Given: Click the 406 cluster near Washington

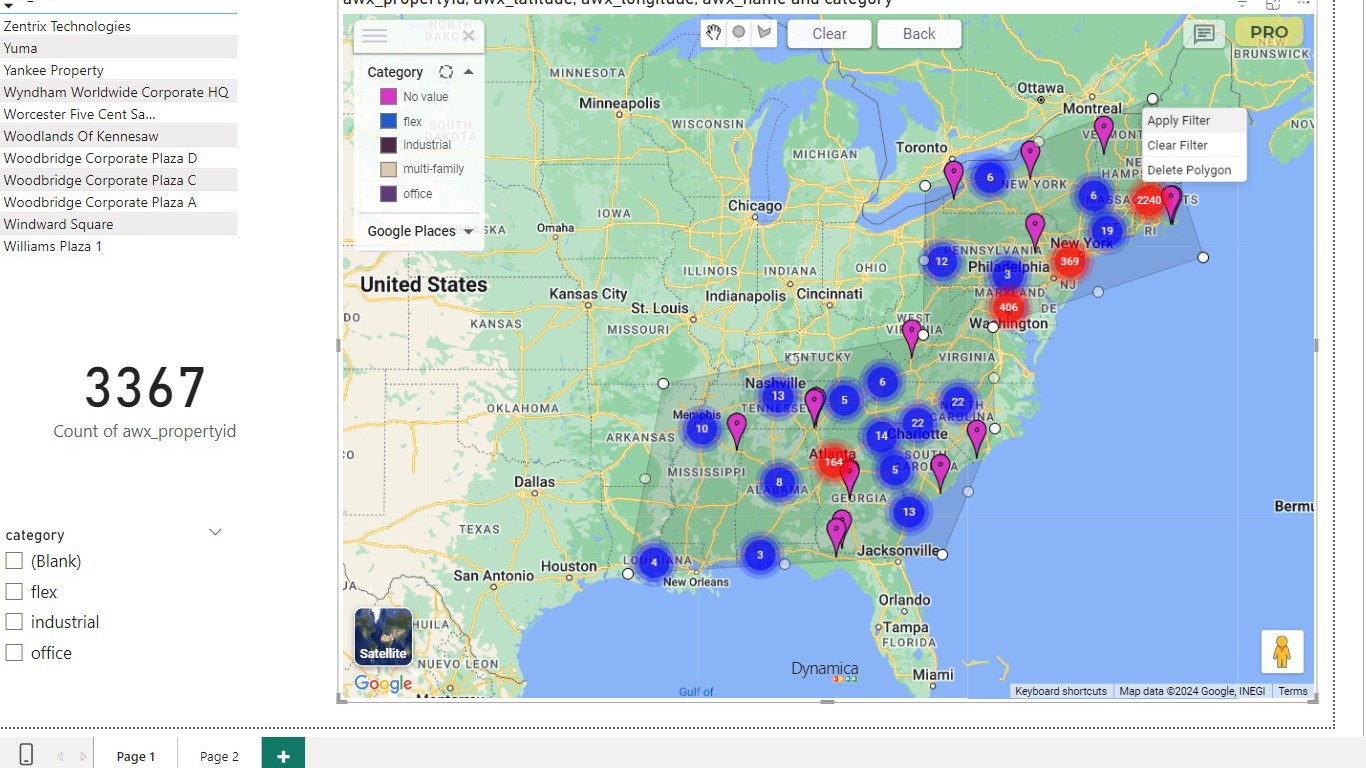Looking at the screenshot, I should pyautogui.click(x=1008, y=307).
